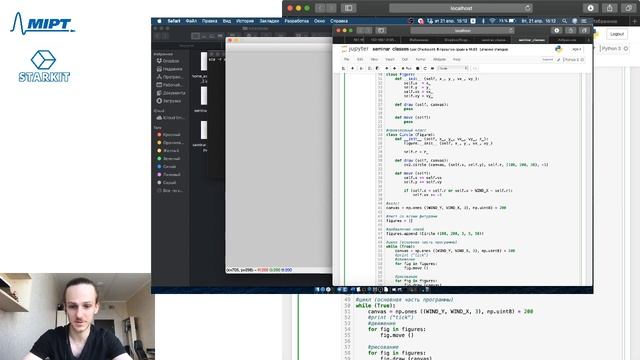Open the Apple menu in the recorded menu bar
640x360 pixels.
[159, 21]
